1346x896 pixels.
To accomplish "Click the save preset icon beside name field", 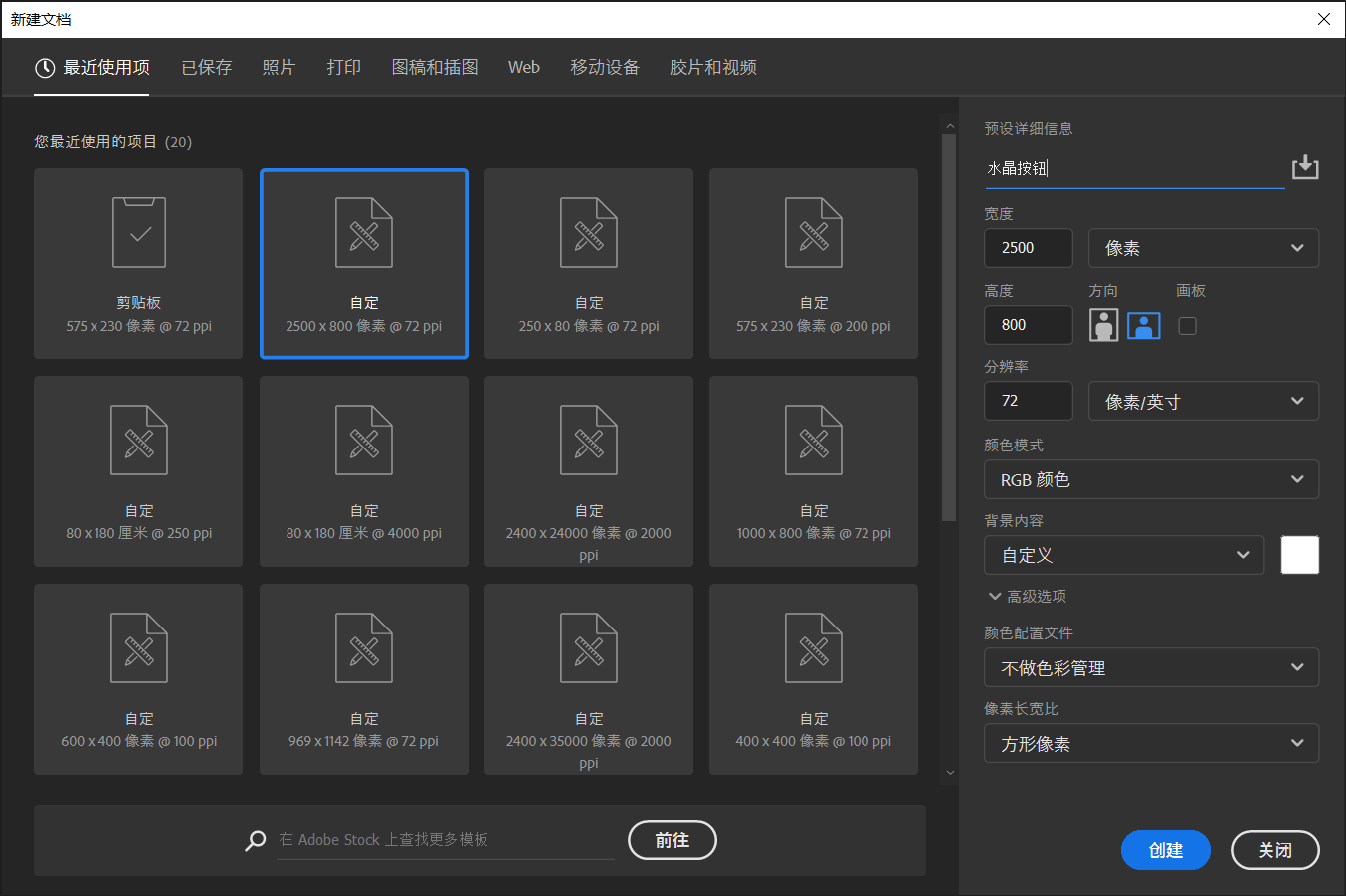I will (x=1305, y=167).
